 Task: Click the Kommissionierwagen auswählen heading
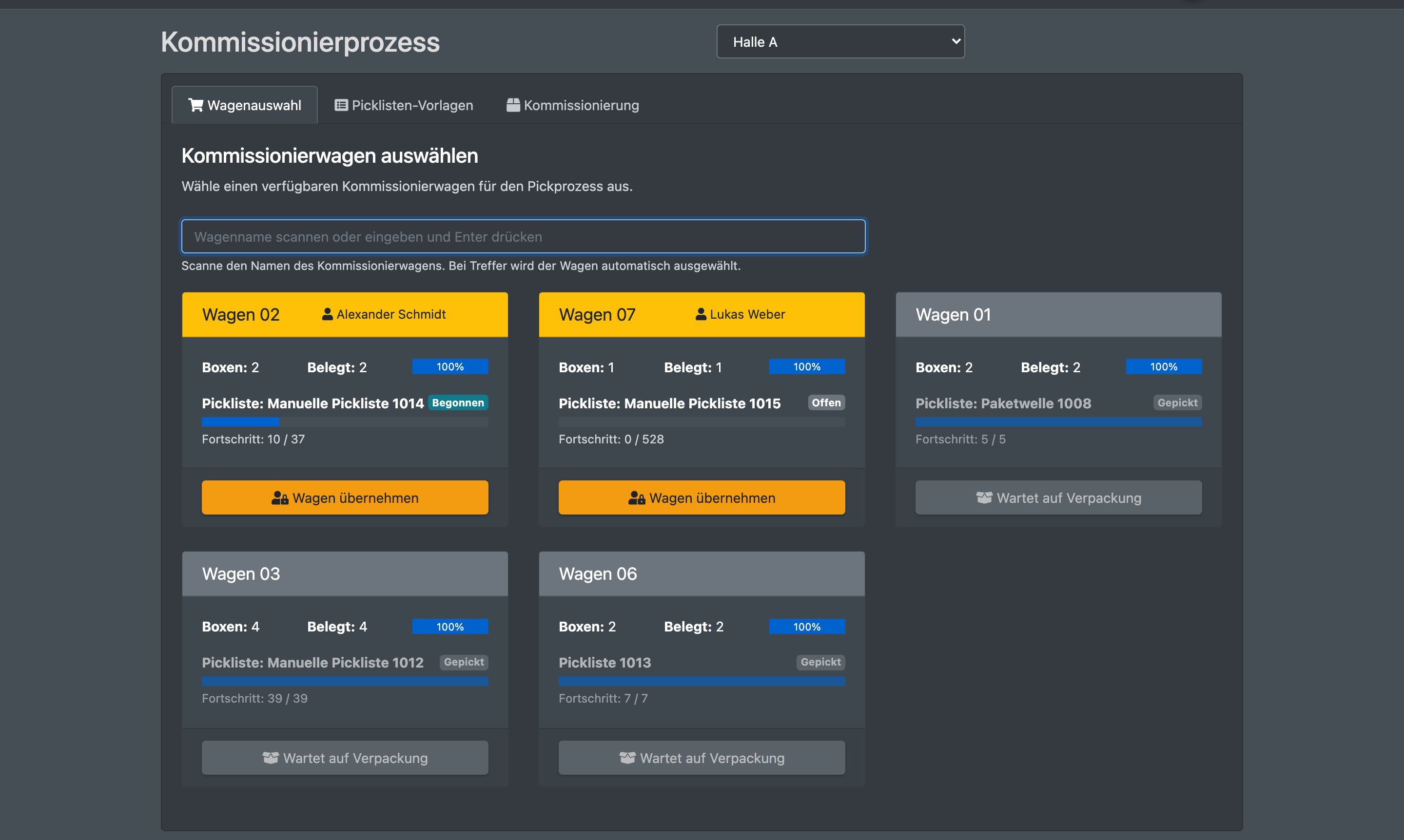[330, 155]
